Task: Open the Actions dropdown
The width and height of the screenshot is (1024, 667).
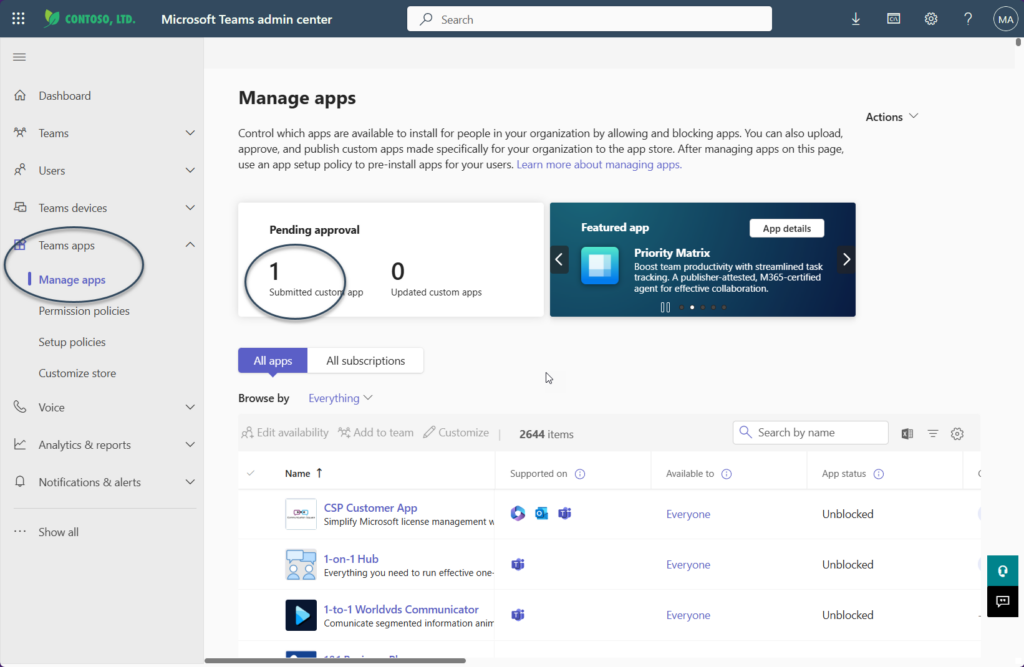Action: (x=891, y=116)
